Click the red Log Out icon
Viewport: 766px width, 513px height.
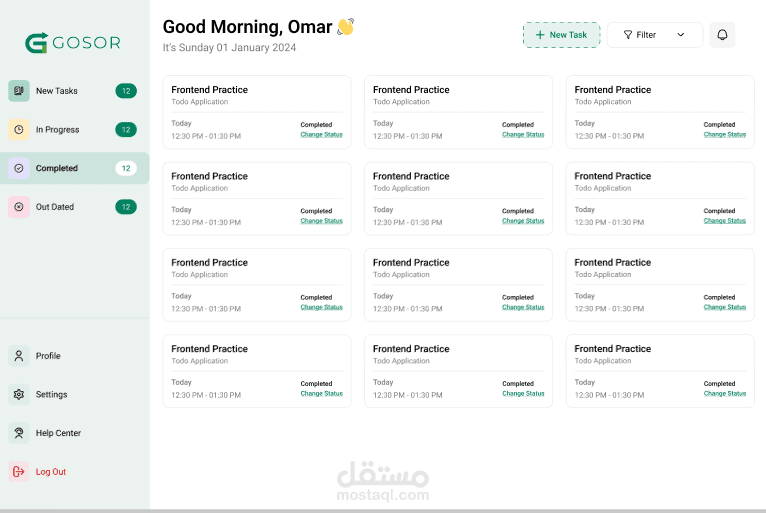(x=19, y=471)
